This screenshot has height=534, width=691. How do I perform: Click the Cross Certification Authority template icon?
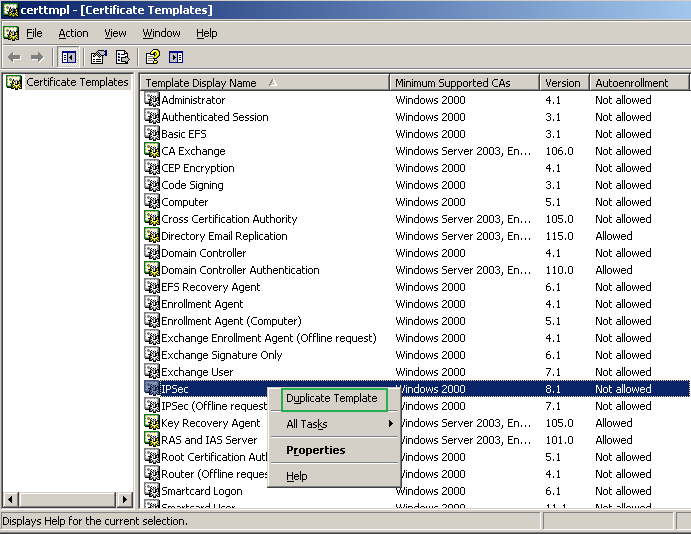coord(152,218)
